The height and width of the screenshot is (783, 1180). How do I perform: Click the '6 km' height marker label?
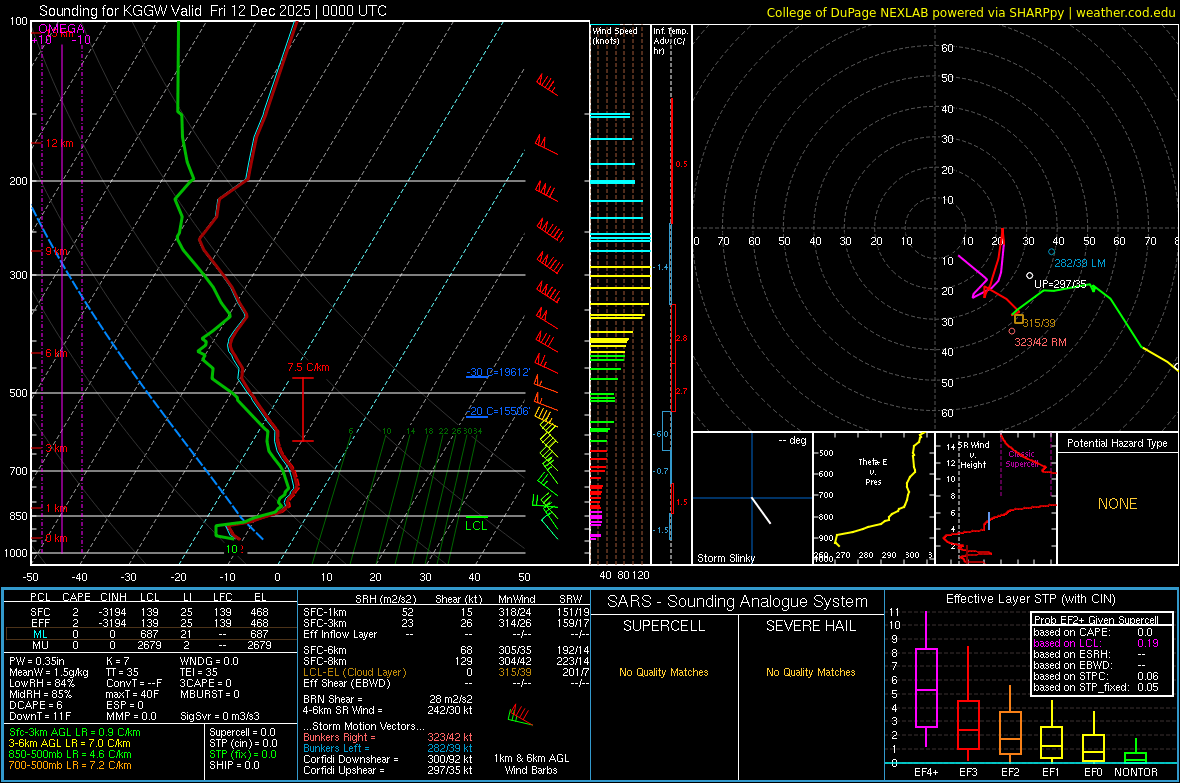(56, 353)
